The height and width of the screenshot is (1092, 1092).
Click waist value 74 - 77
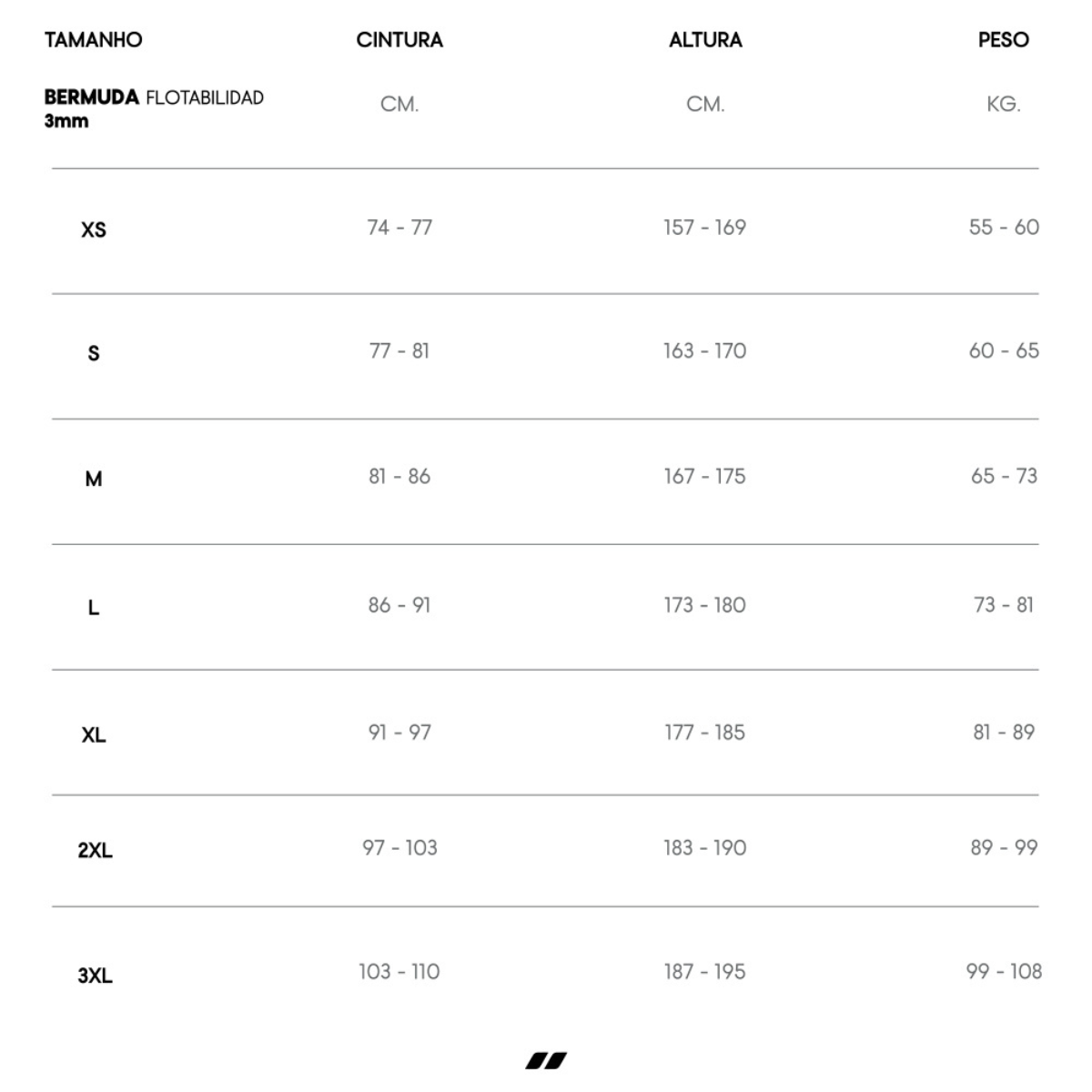tap(399, 227)
